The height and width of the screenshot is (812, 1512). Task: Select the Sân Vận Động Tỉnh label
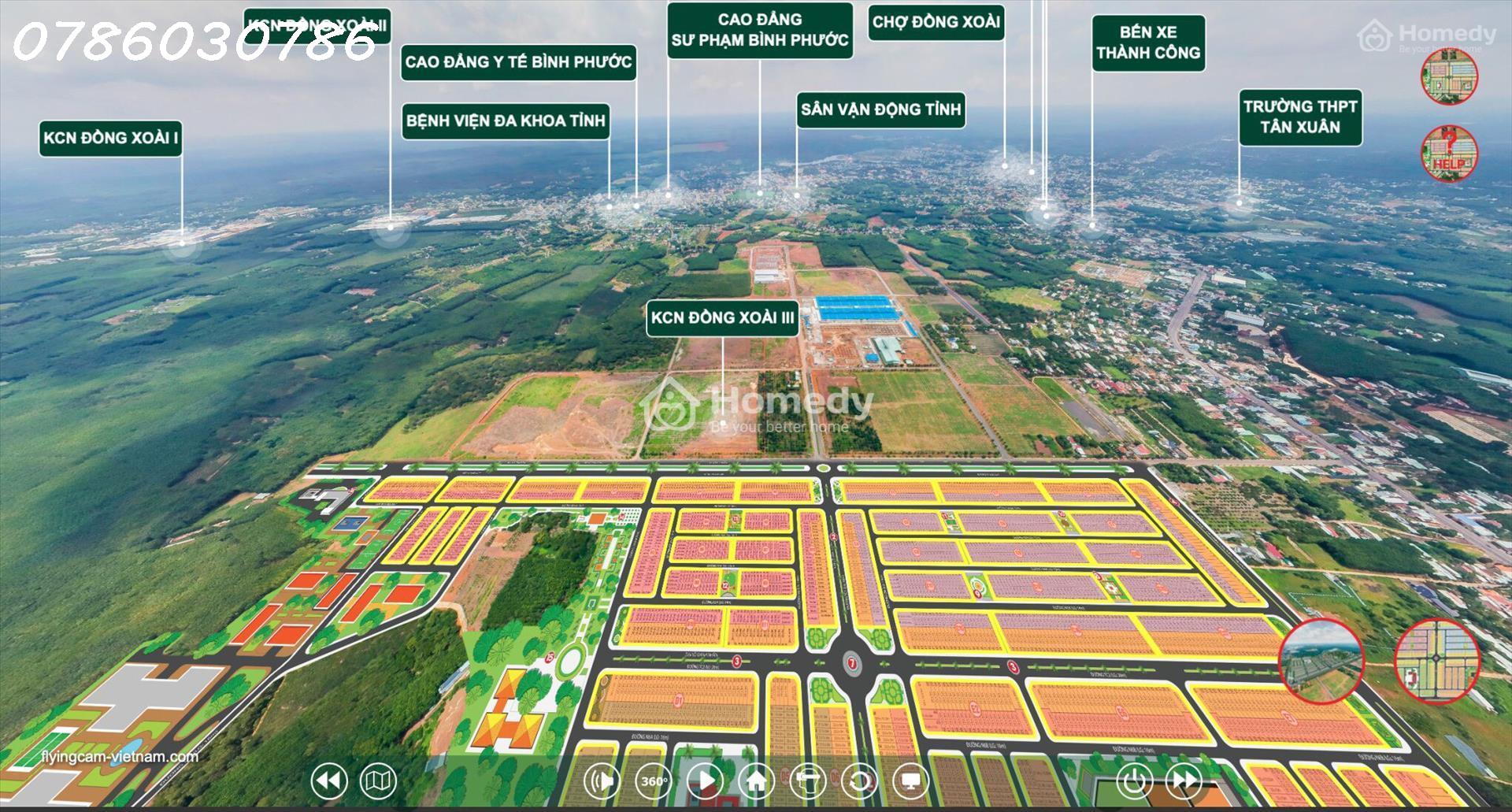point(880,109)
